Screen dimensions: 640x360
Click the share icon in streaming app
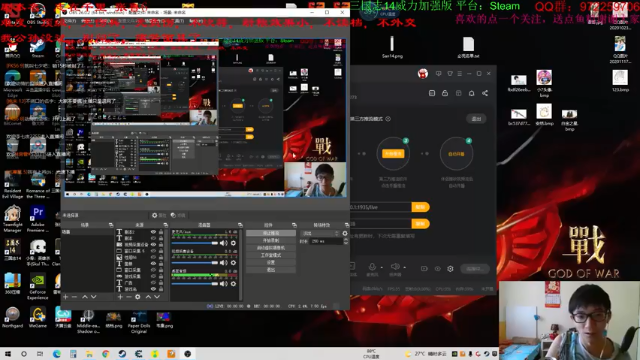point(485,93)
